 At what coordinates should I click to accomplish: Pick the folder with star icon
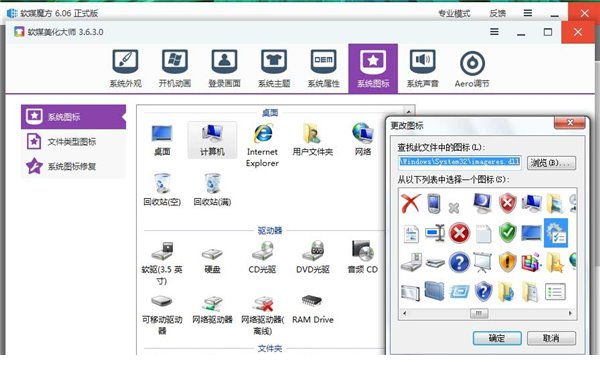(x=555, y=262)
